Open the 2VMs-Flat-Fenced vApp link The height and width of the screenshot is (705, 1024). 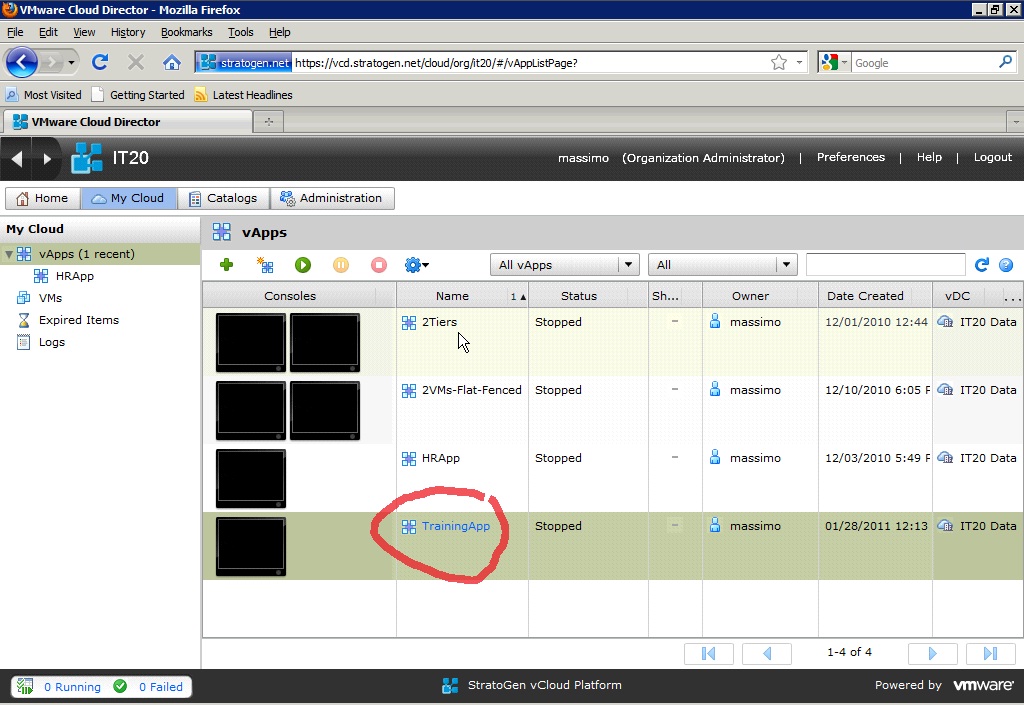point(472,390)
